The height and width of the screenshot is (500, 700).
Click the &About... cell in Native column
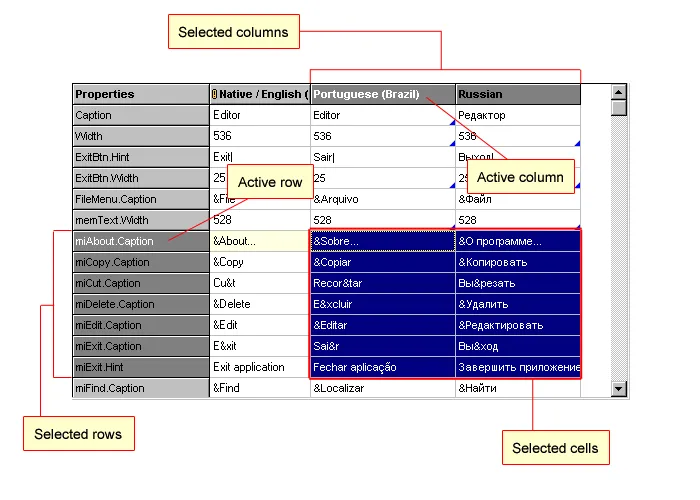pyautogui.click(x=259, y=241)
